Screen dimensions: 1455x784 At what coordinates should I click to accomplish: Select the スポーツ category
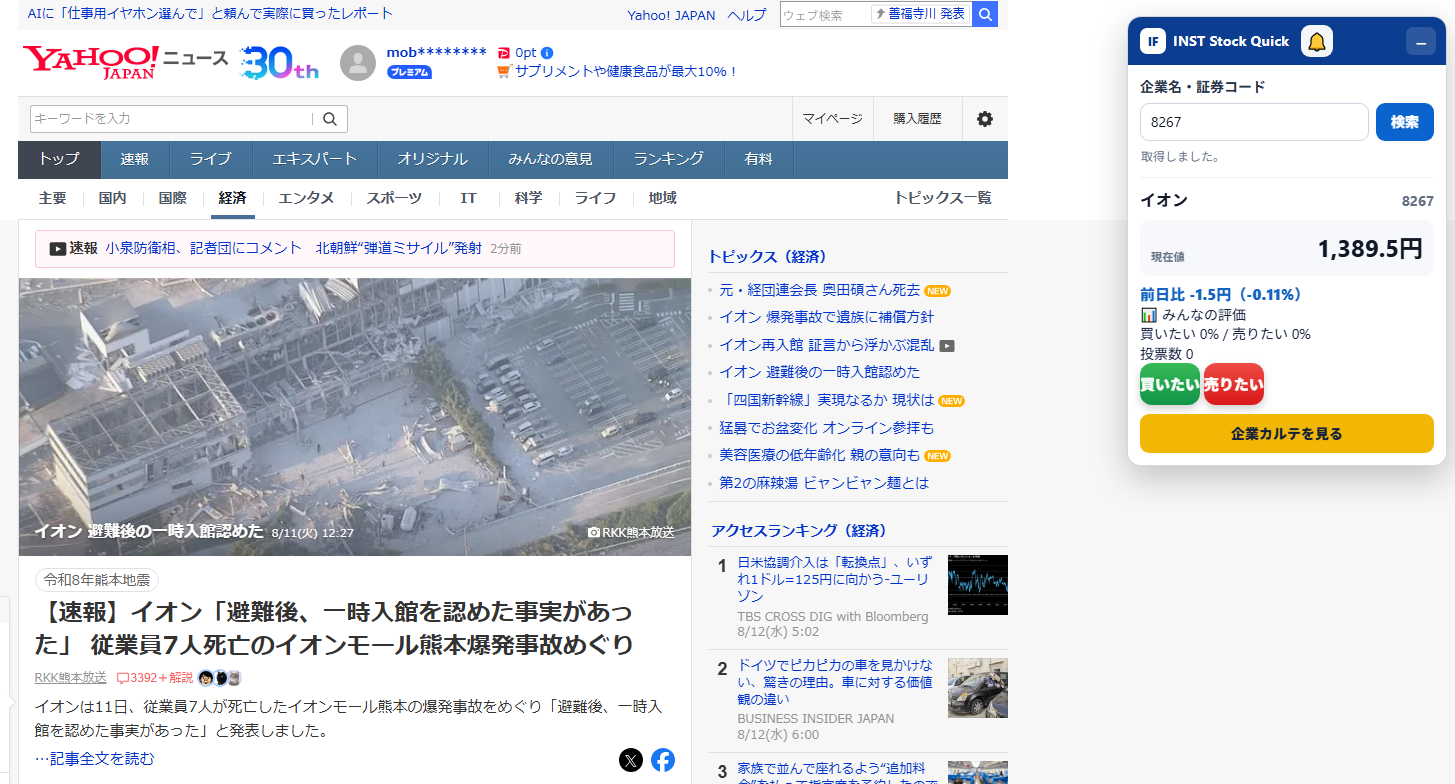click(x=394, y=198)
